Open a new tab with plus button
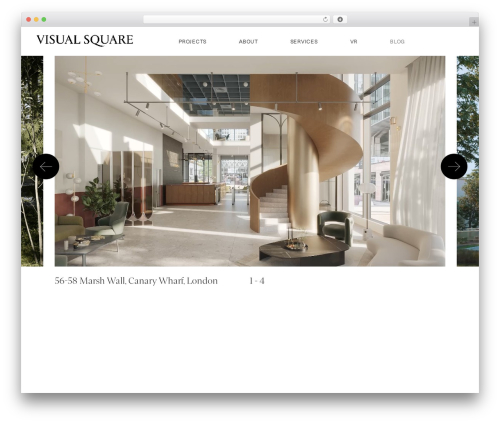The image size is (500, 423). tap(474, 22)
